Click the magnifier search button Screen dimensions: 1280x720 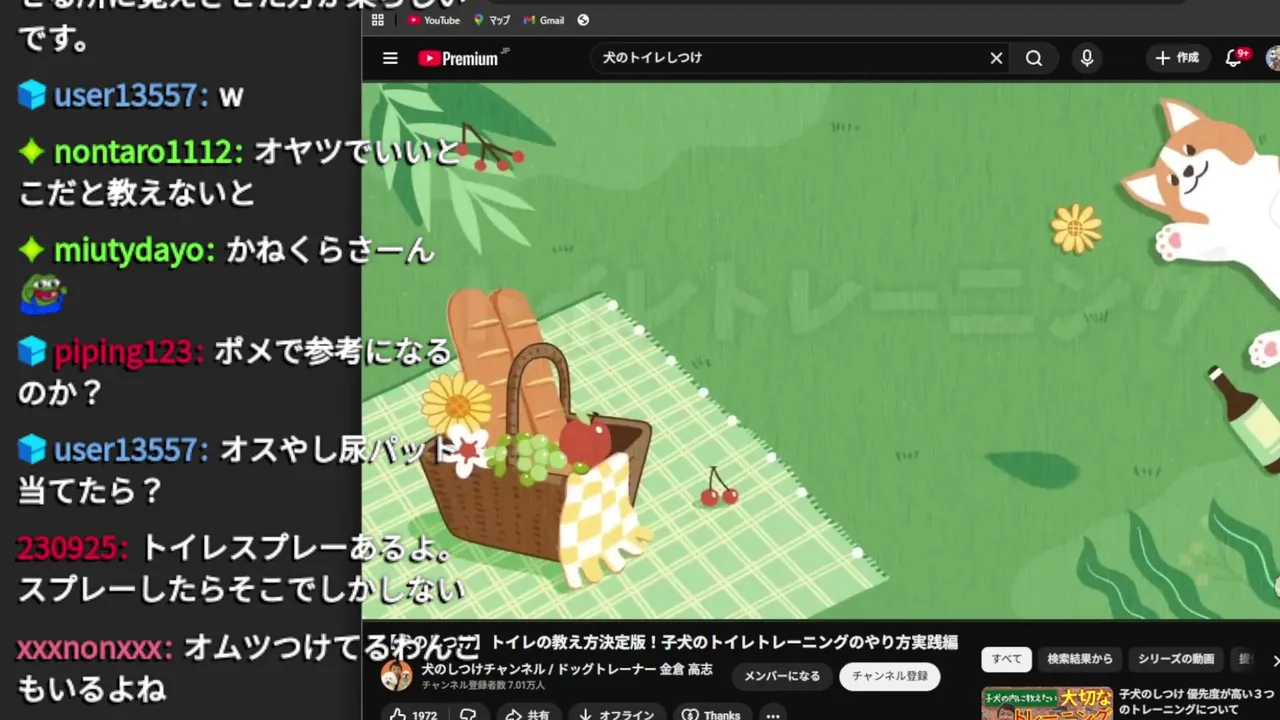click(1034, 58)
